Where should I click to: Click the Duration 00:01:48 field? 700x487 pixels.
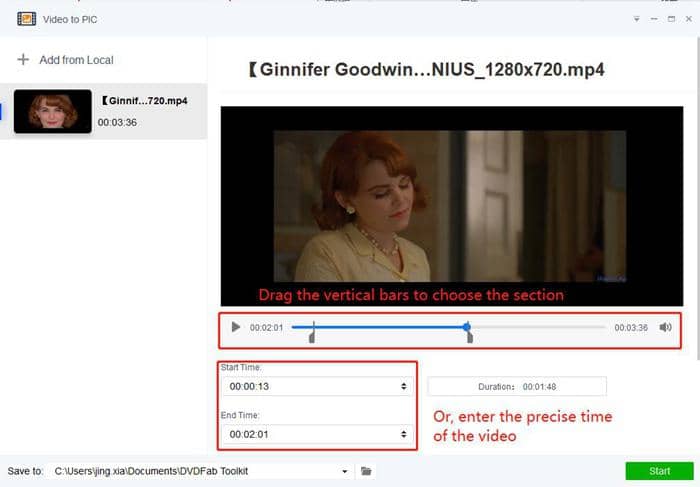(x=517, y=387)
